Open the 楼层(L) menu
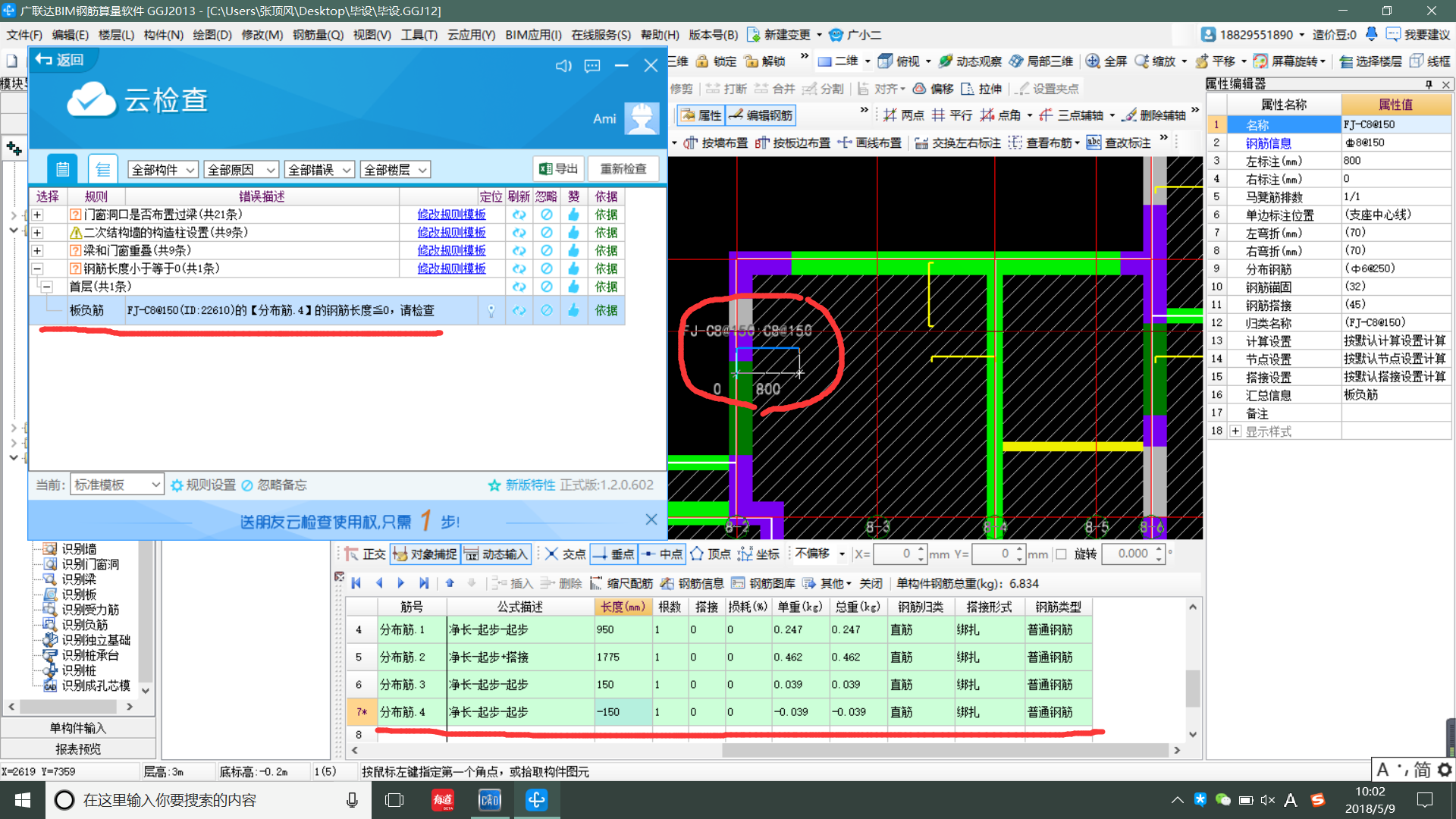 pyautogui.click(x=116, y=35)
